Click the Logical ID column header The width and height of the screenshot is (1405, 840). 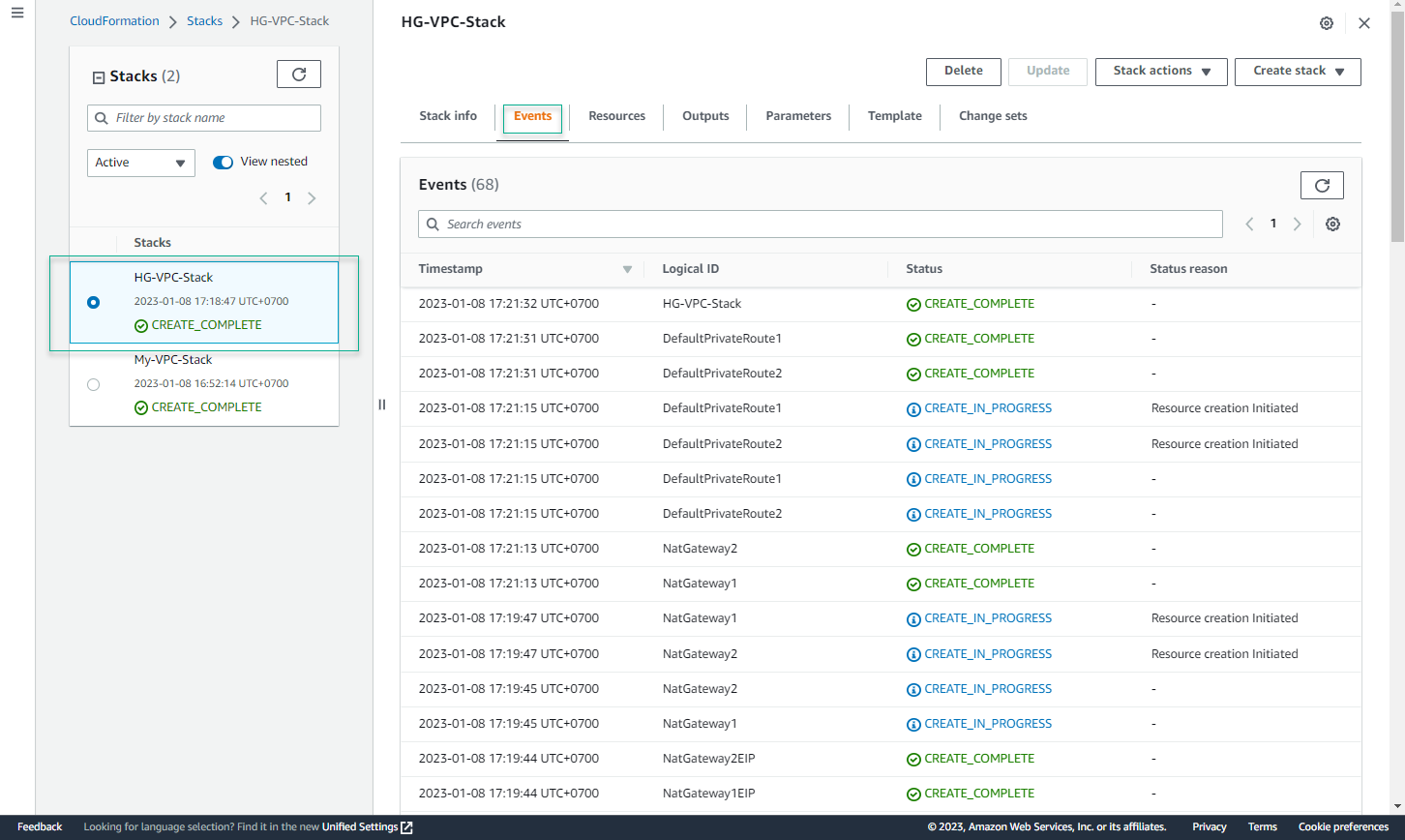click(691, 269)
